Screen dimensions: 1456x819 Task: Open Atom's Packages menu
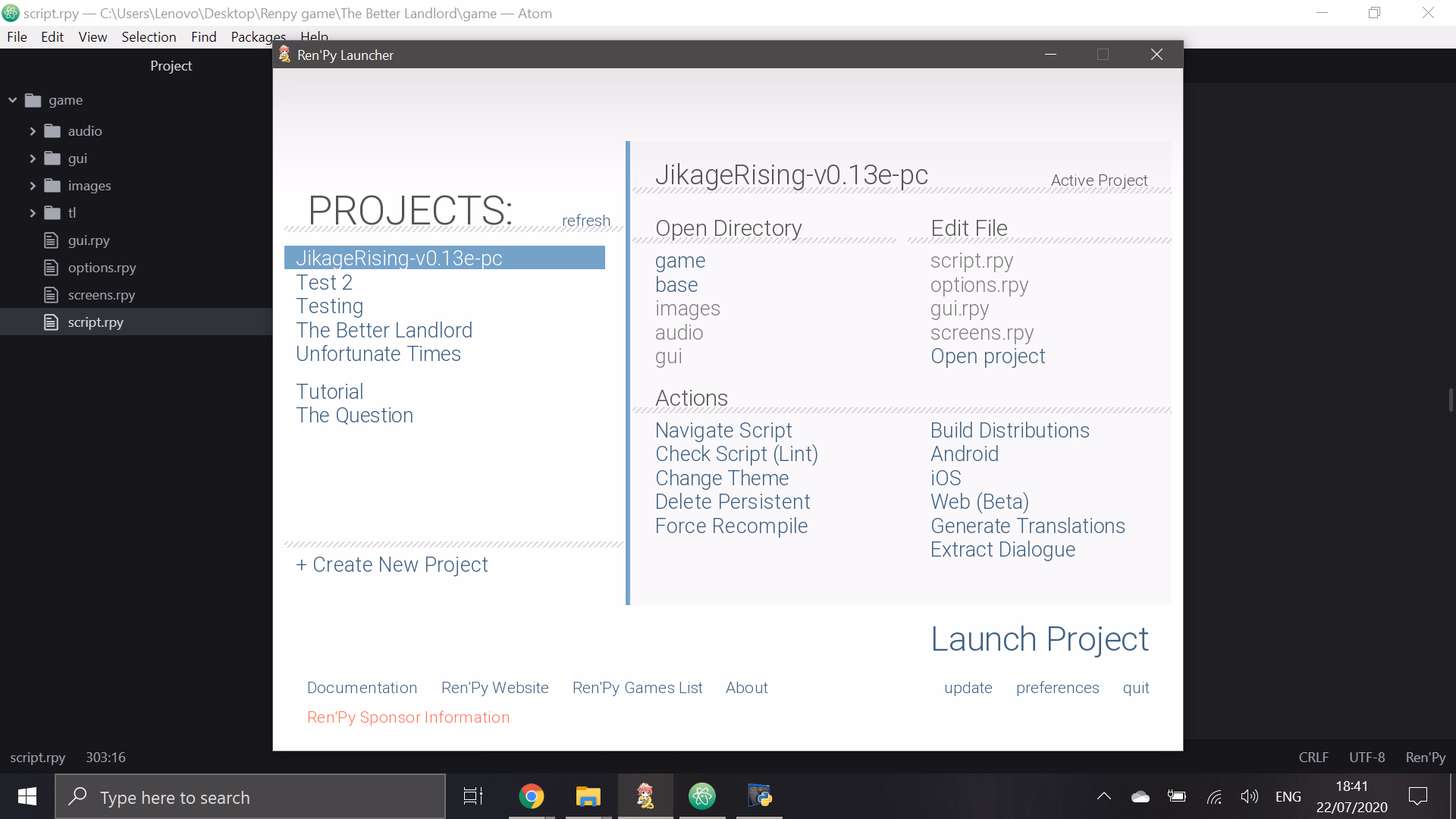(258, 37)
